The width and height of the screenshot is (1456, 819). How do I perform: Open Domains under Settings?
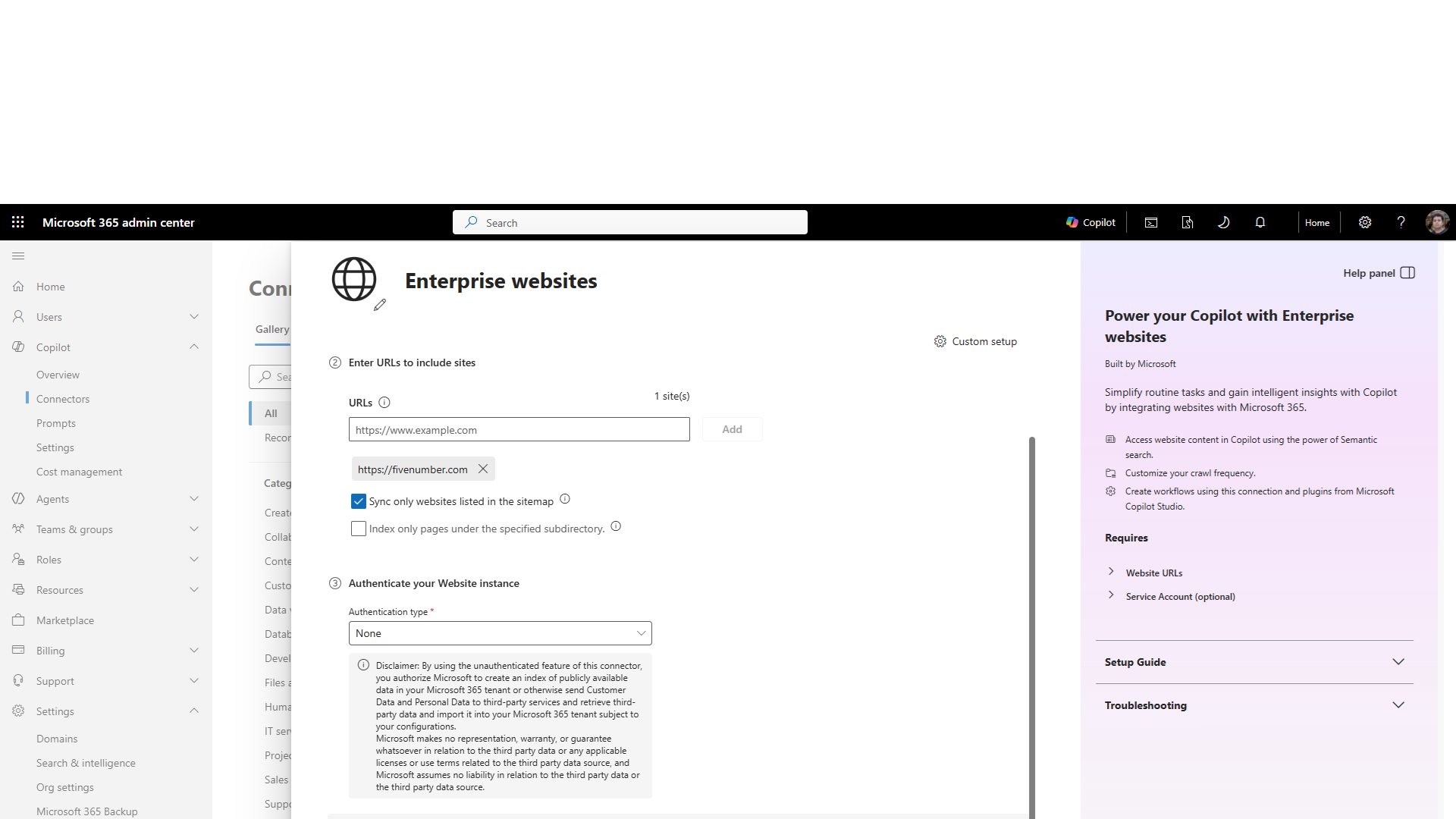pos(57,739)
